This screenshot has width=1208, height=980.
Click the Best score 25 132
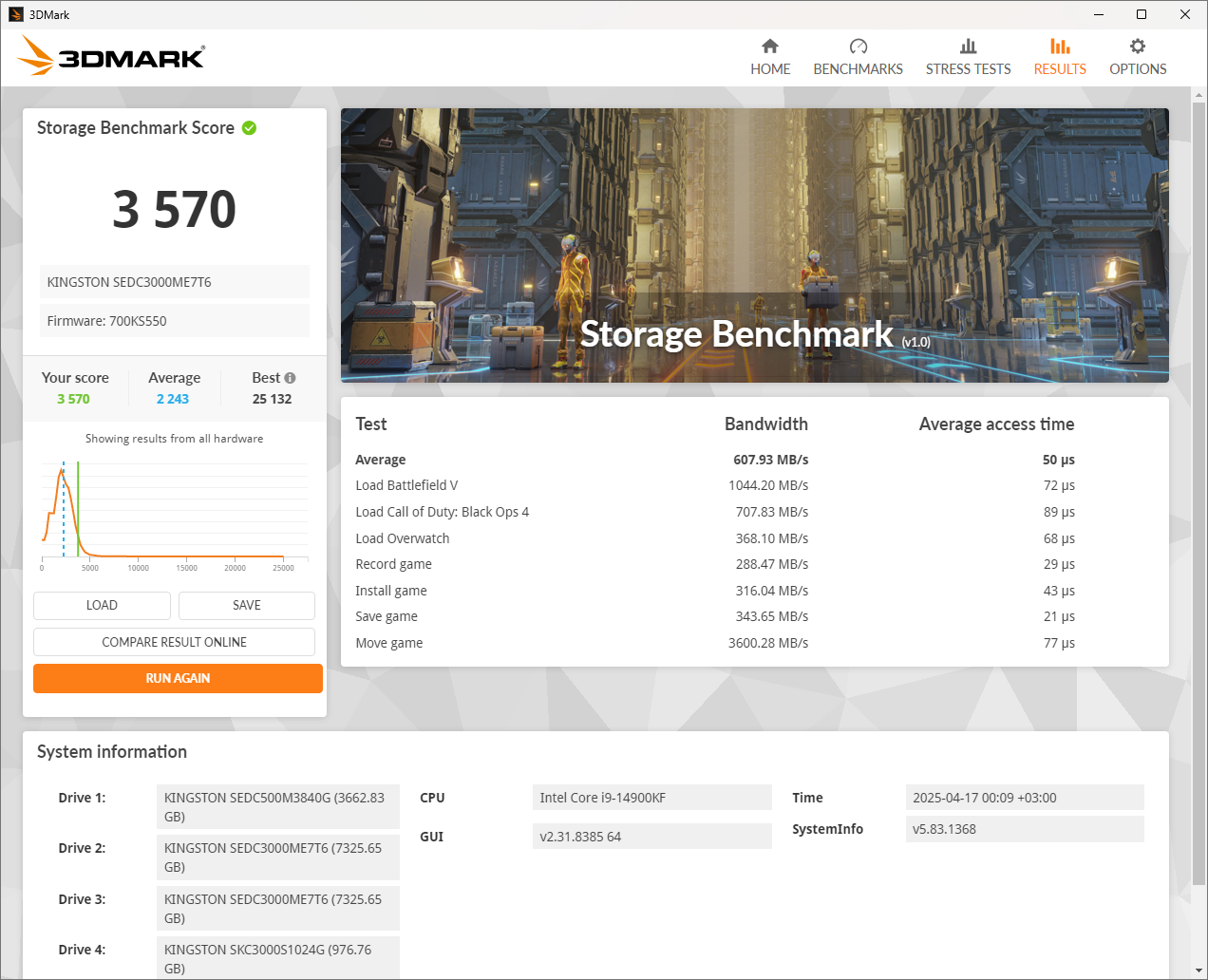point(273,400)
